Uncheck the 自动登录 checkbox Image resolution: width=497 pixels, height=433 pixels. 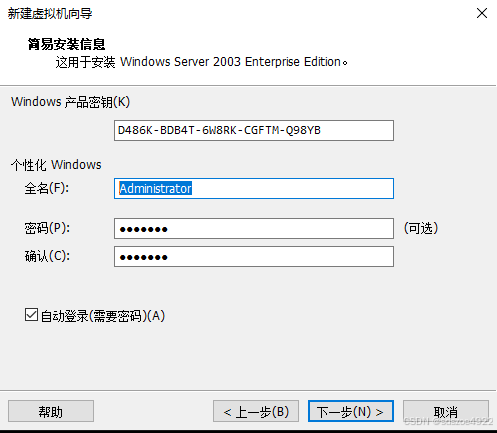tap(31, 315)
